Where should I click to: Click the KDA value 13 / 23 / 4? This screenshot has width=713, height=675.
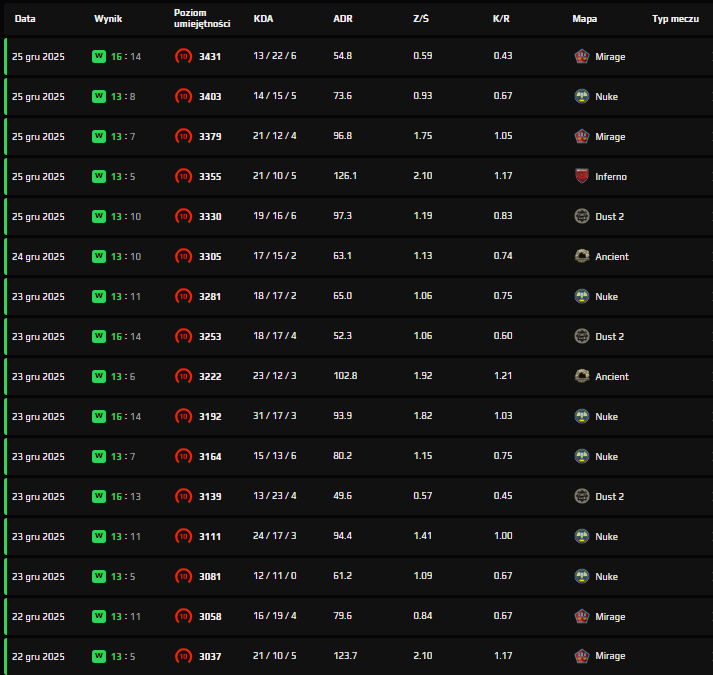pyautogui.click(x=275, y=496)
